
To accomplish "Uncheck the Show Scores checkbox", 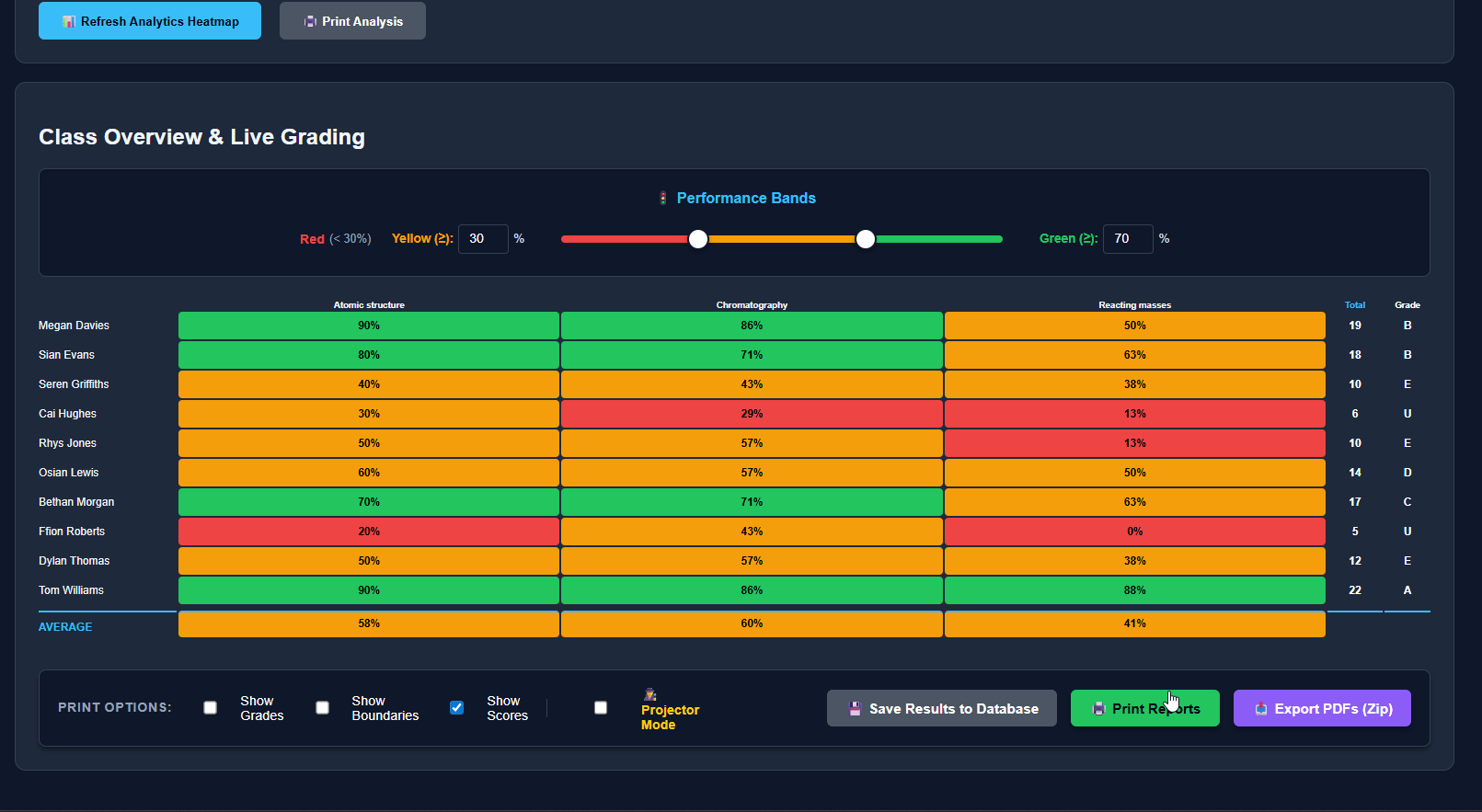I will [456, 707].
